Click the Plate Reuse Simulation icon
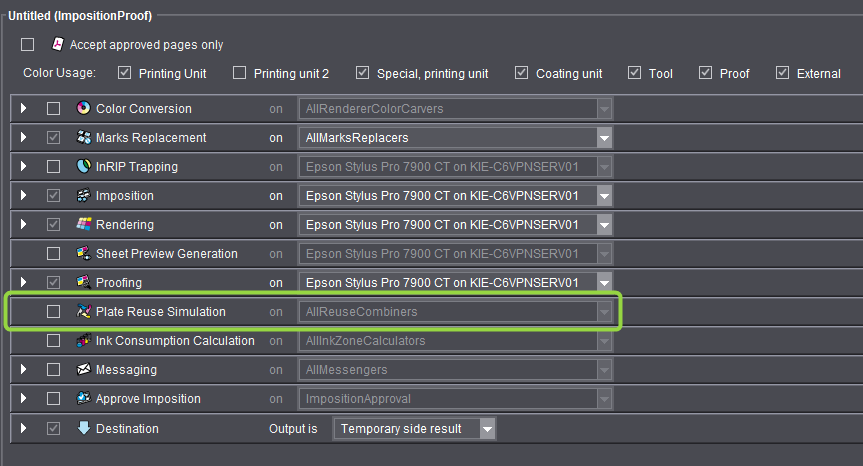 click(x=84, y=312)
